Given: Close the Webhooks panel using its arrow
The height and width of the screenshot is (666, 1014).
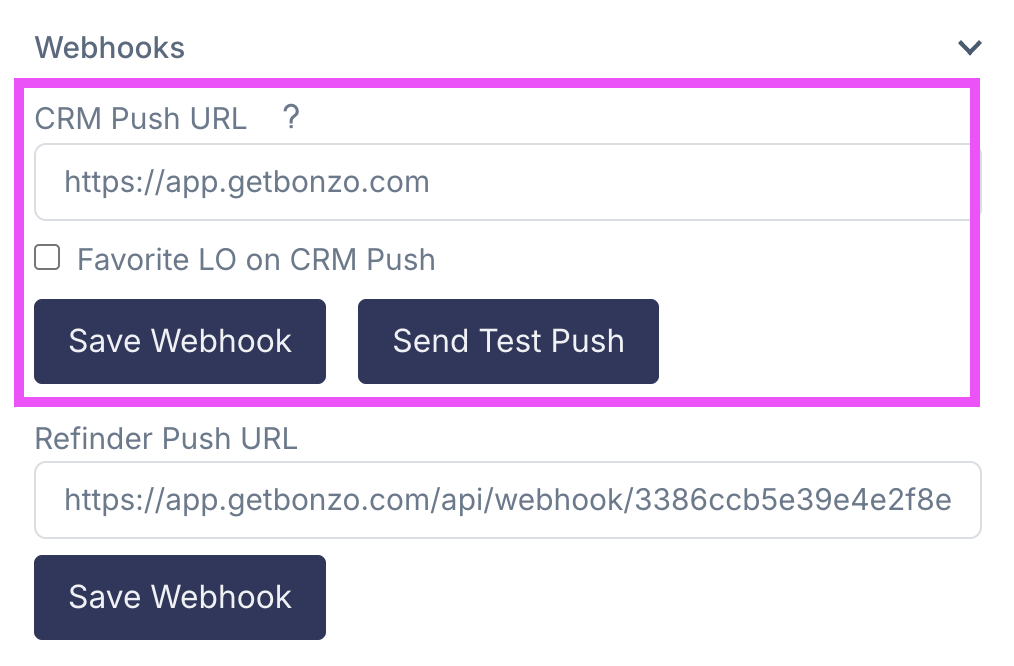Looking at the screenshot, I should coord(967,47).
